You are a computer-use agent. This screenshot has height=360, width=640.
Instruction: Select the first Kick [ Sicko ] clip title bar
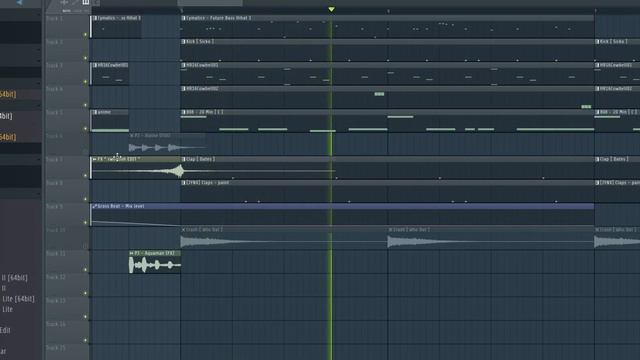point(387,42)
